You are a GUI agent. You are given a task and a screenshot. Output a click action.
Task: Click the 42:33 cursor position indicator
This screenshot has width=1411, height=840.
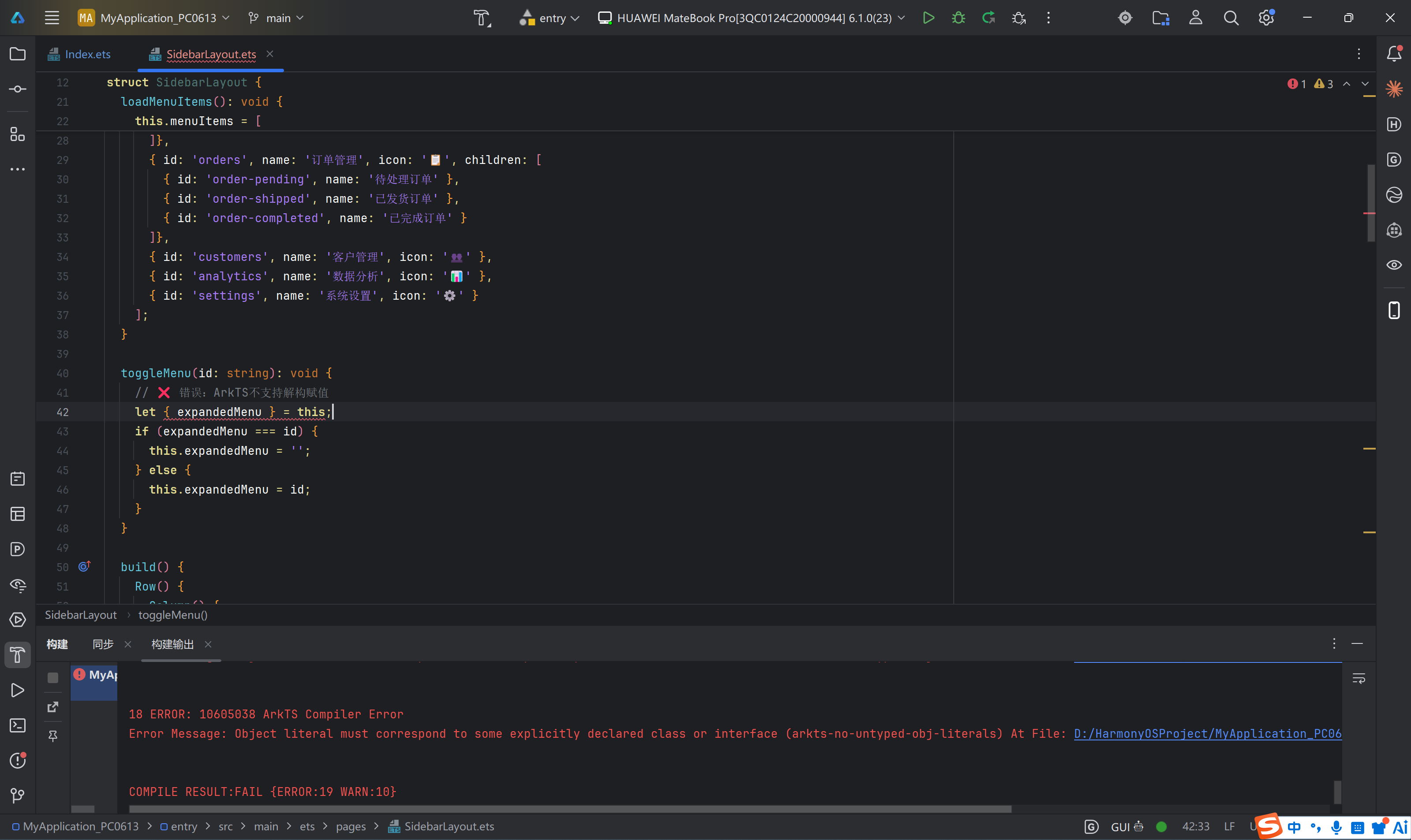(x=1196, y=826)
